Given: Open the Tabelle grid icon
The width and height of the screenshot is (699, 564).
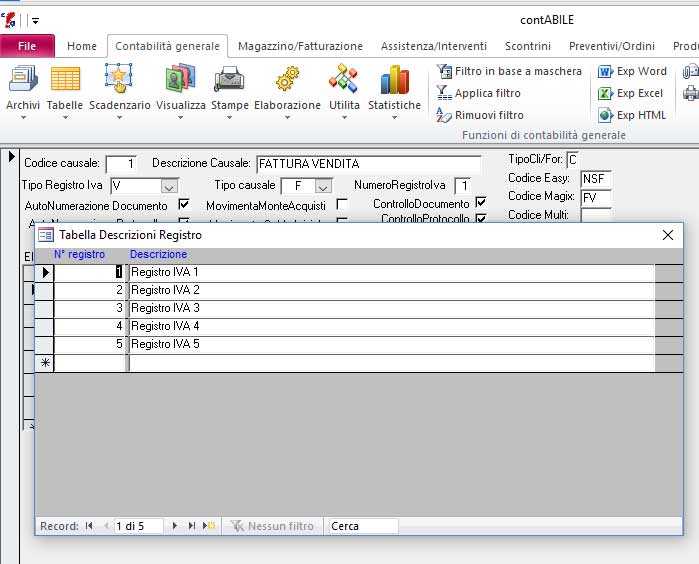Looking at the screenshot, I should pos(65,79).
